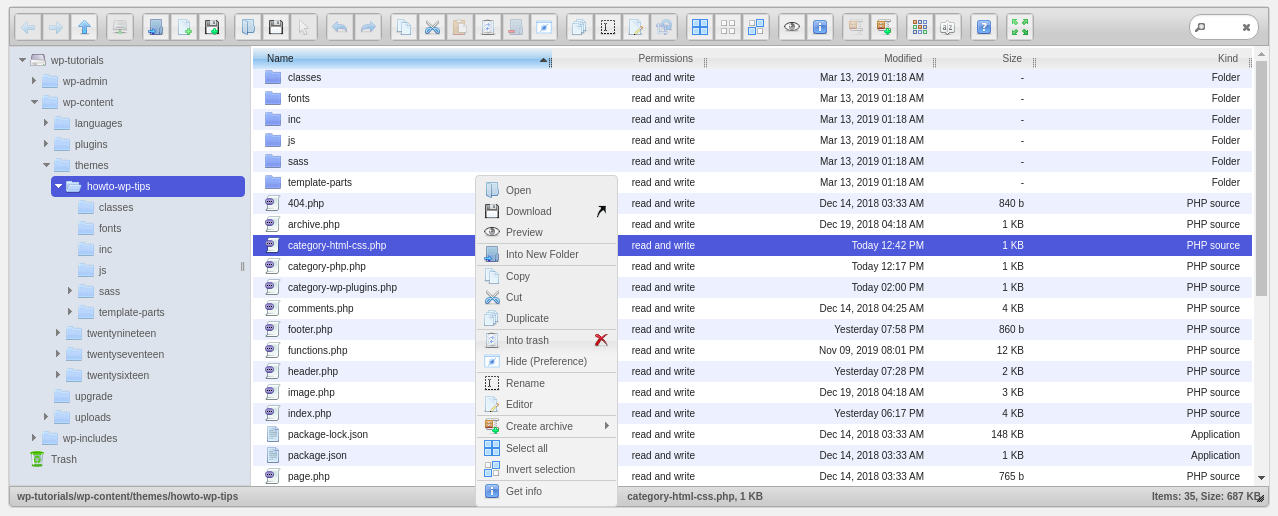Expand the plugins folder arrow
1278x516 pixels.
[x=46, y=144]
